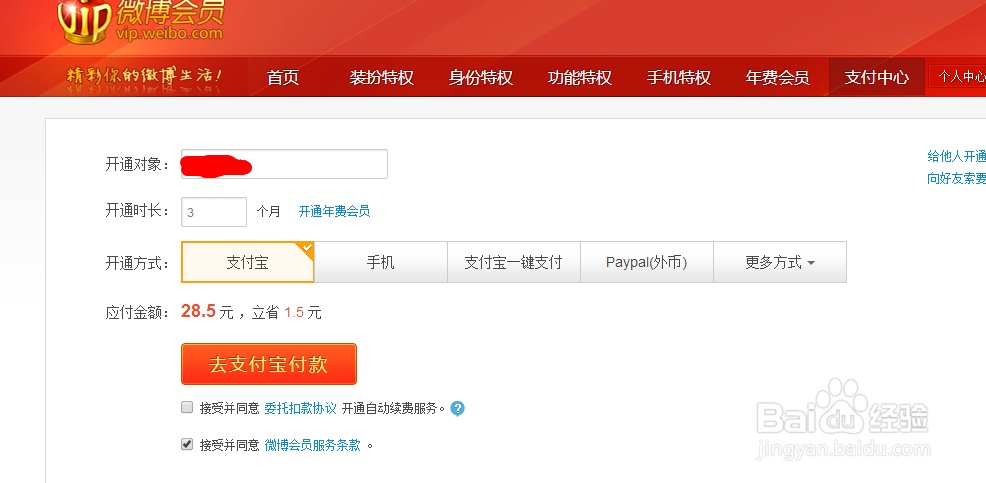Viewport: 986px width, 483px height.
Task: Open 委托扣款协议 link
Action: coord(301,409)
